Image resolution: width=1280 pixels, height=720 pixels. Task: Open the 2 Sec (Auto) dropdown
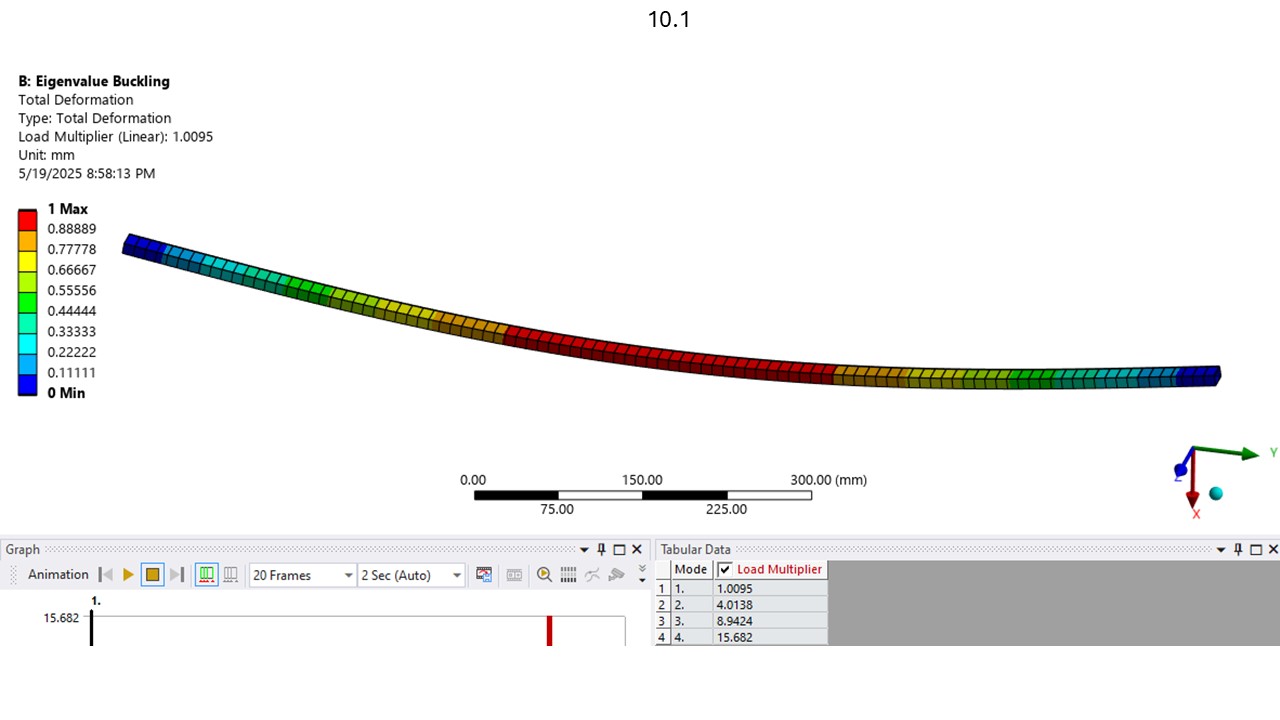[411, 575]
